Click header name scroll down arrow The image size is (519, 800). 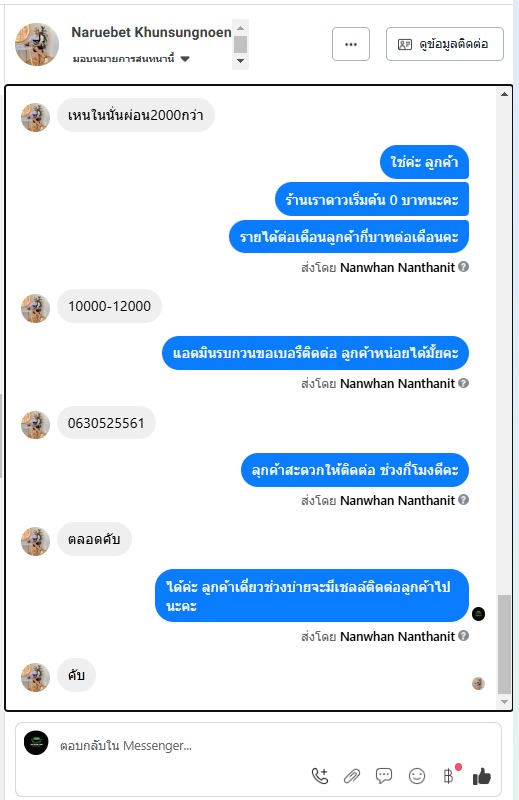240,61
